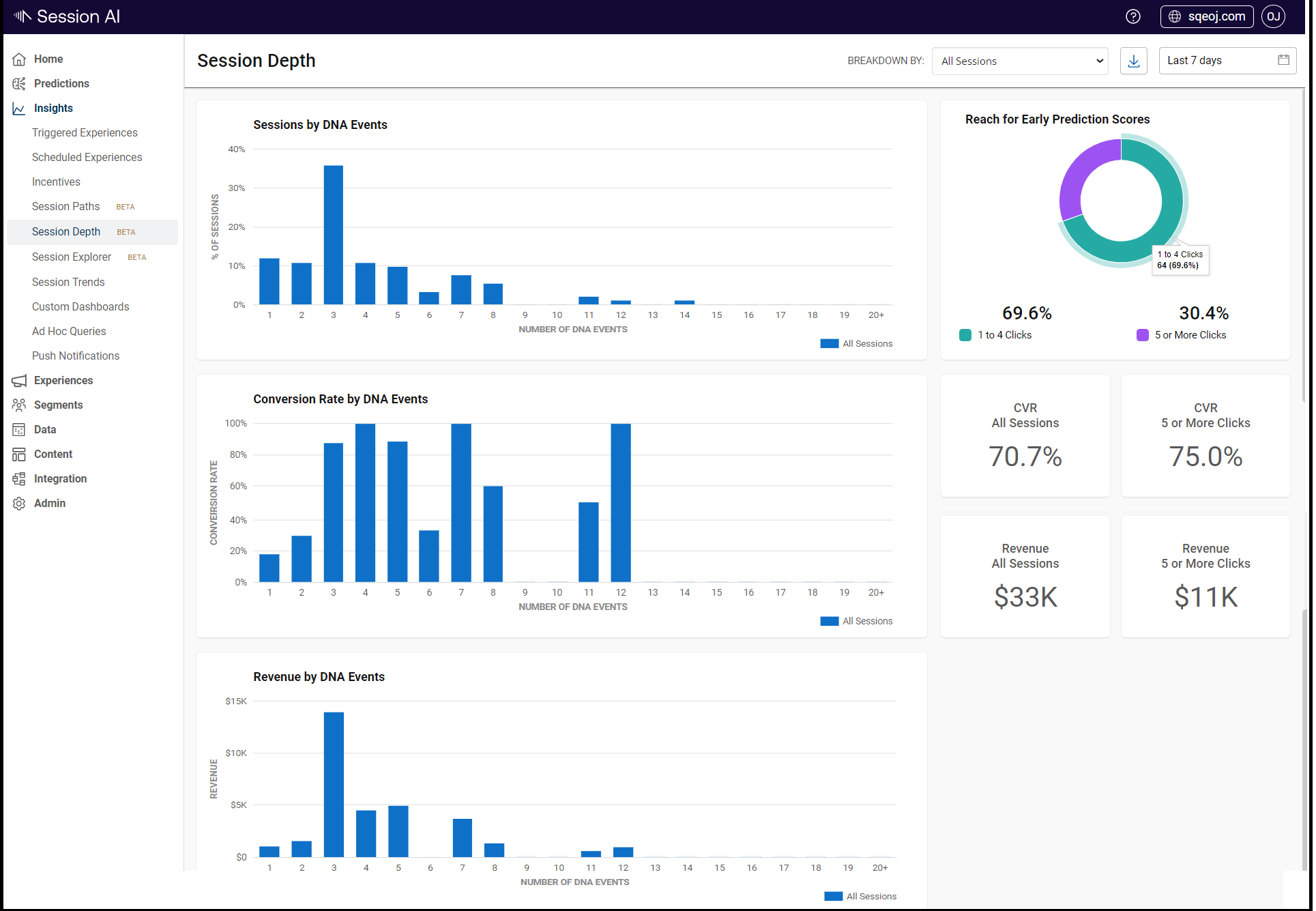Toggle All Sessions legend in Conversion Rate chart
This screenshot has height=911, width=1316.
click(x=856, y=622)
